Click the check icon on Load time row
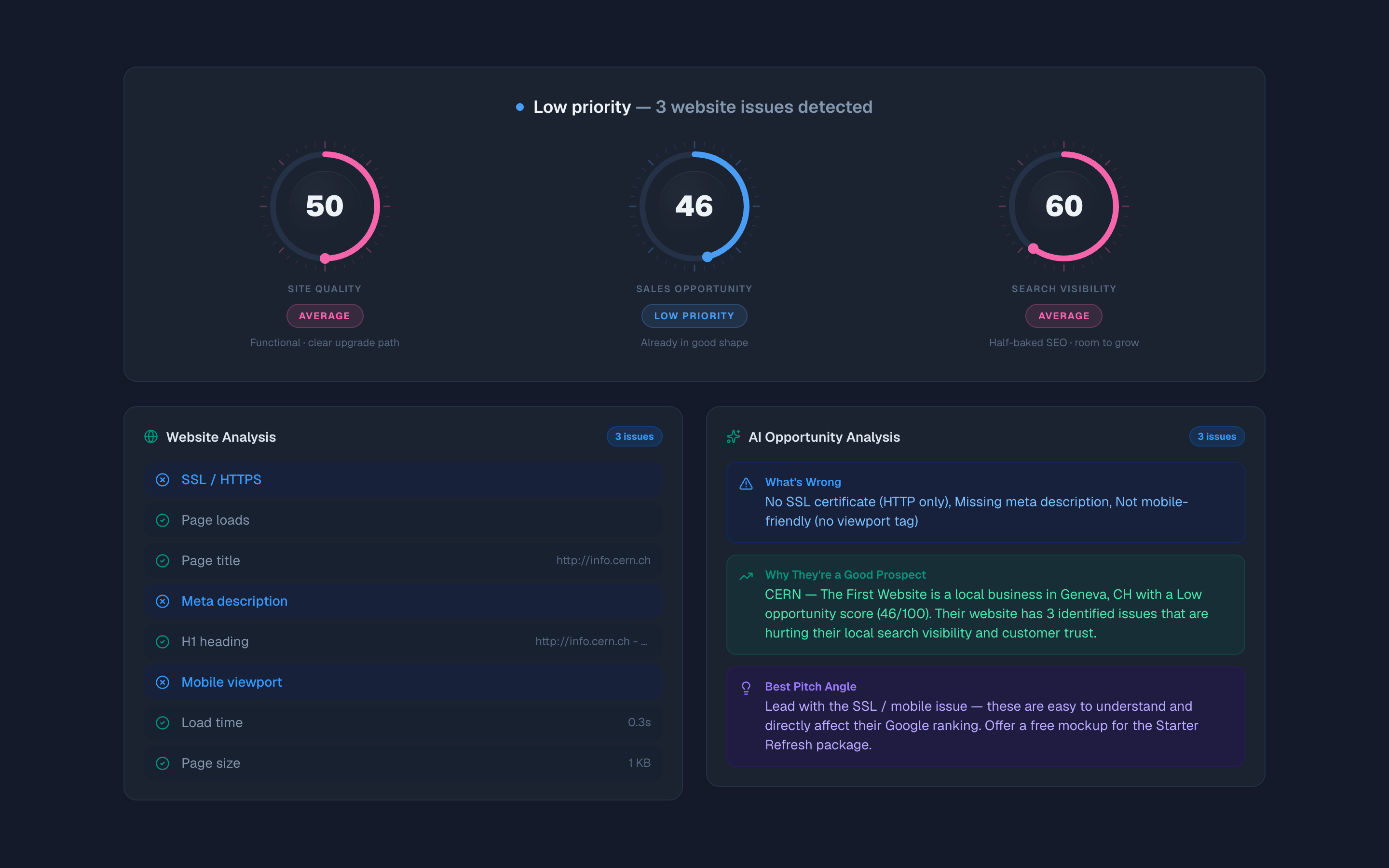 163,723
